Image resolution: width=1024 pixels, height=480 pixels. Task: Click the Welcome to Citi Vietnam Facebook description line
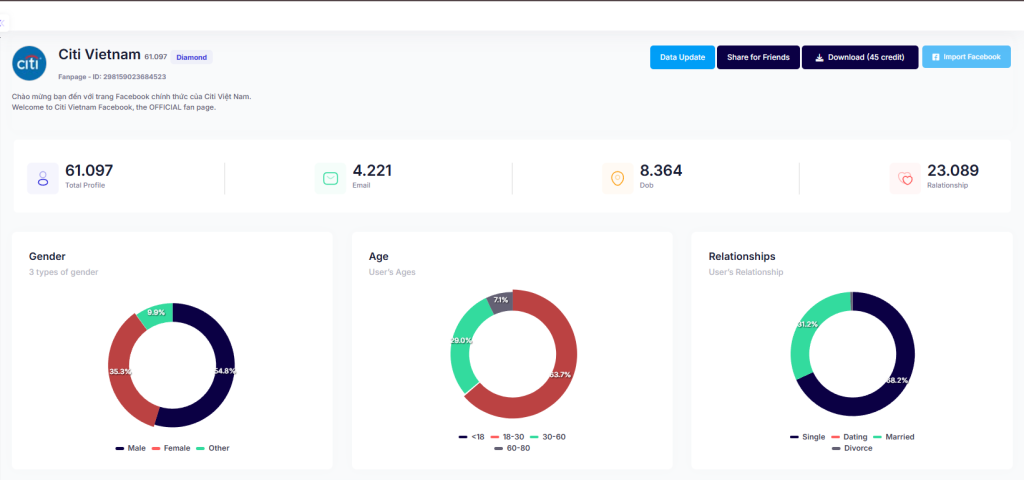click(114, 107)
